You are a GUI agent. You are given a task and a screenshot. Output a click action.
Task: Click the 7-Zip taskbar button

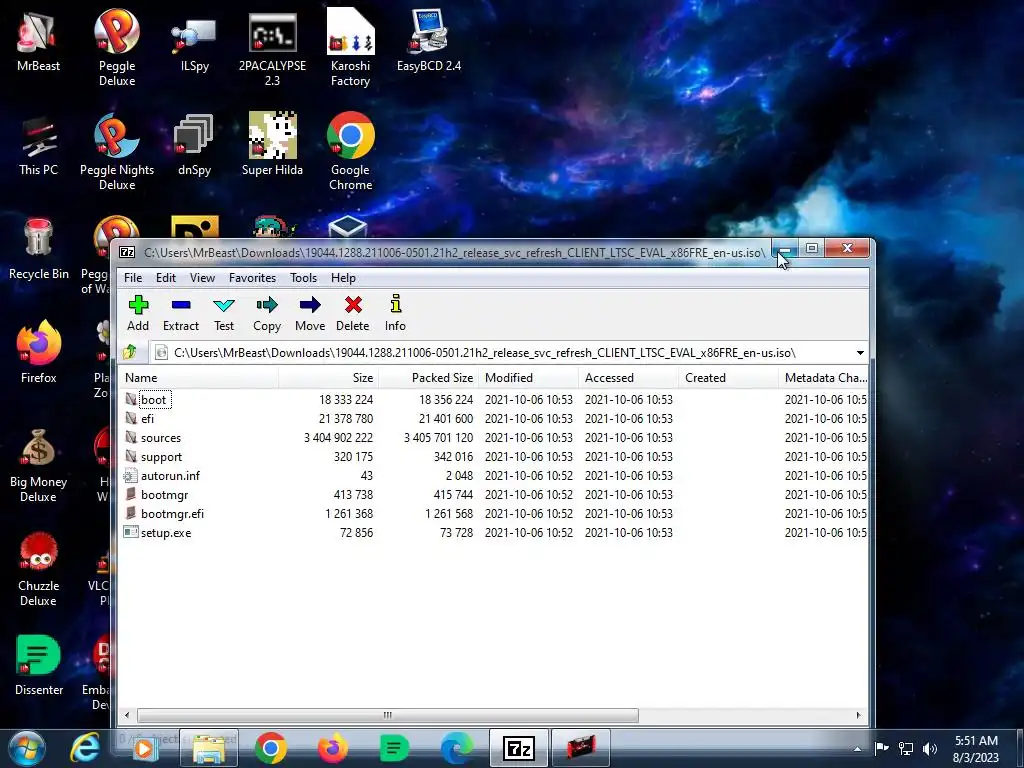pyautogui.click(x=519, y=748)
